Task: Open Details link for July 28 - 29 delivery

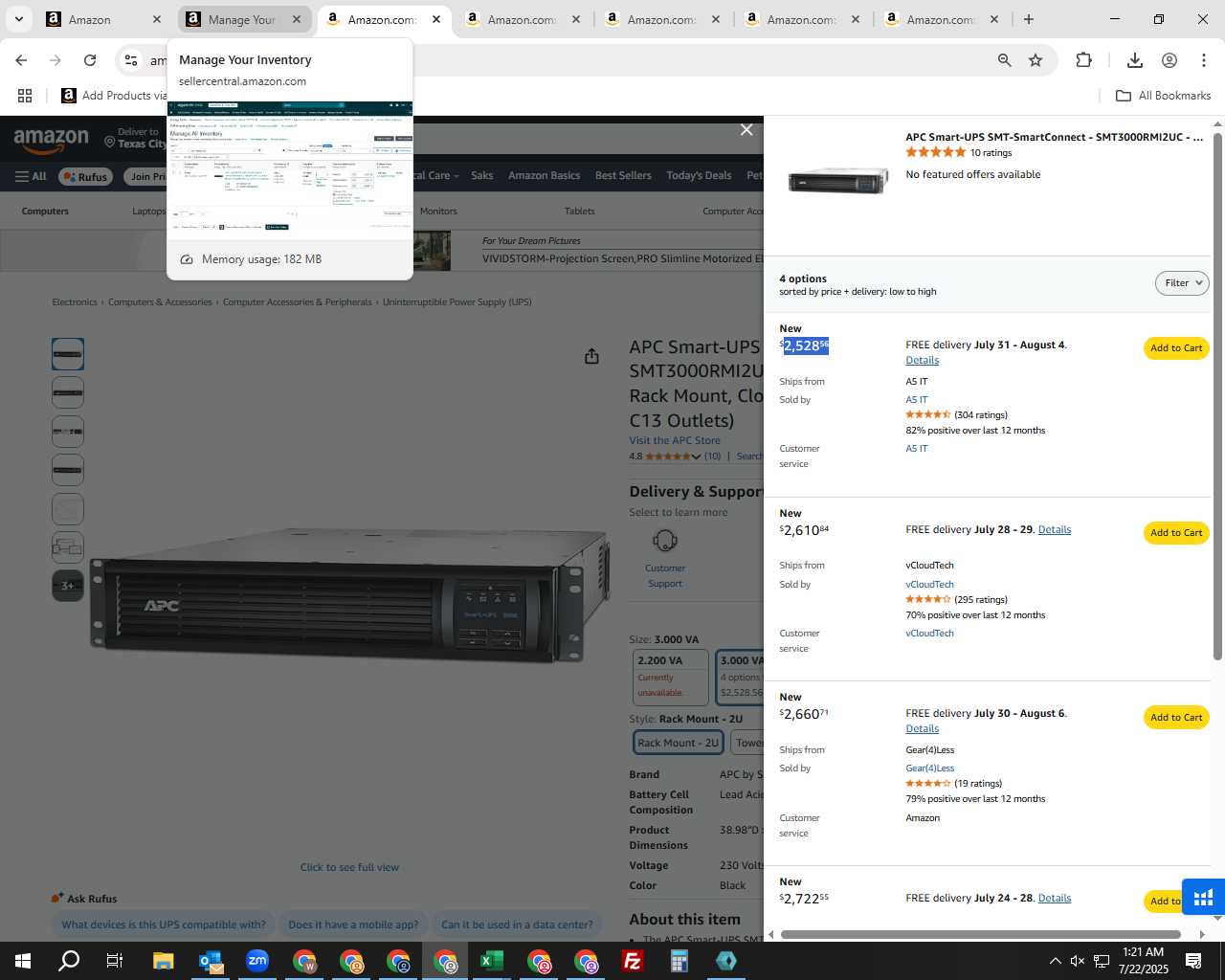Action: point(1055,530)
